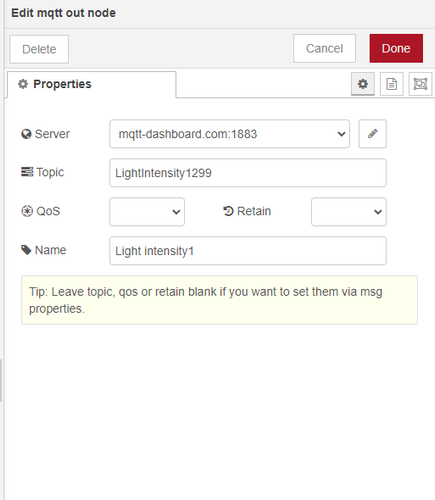Screen dimensions: 435x500
Task: Click the Topic label bars icon
Action: coord(27,172)
